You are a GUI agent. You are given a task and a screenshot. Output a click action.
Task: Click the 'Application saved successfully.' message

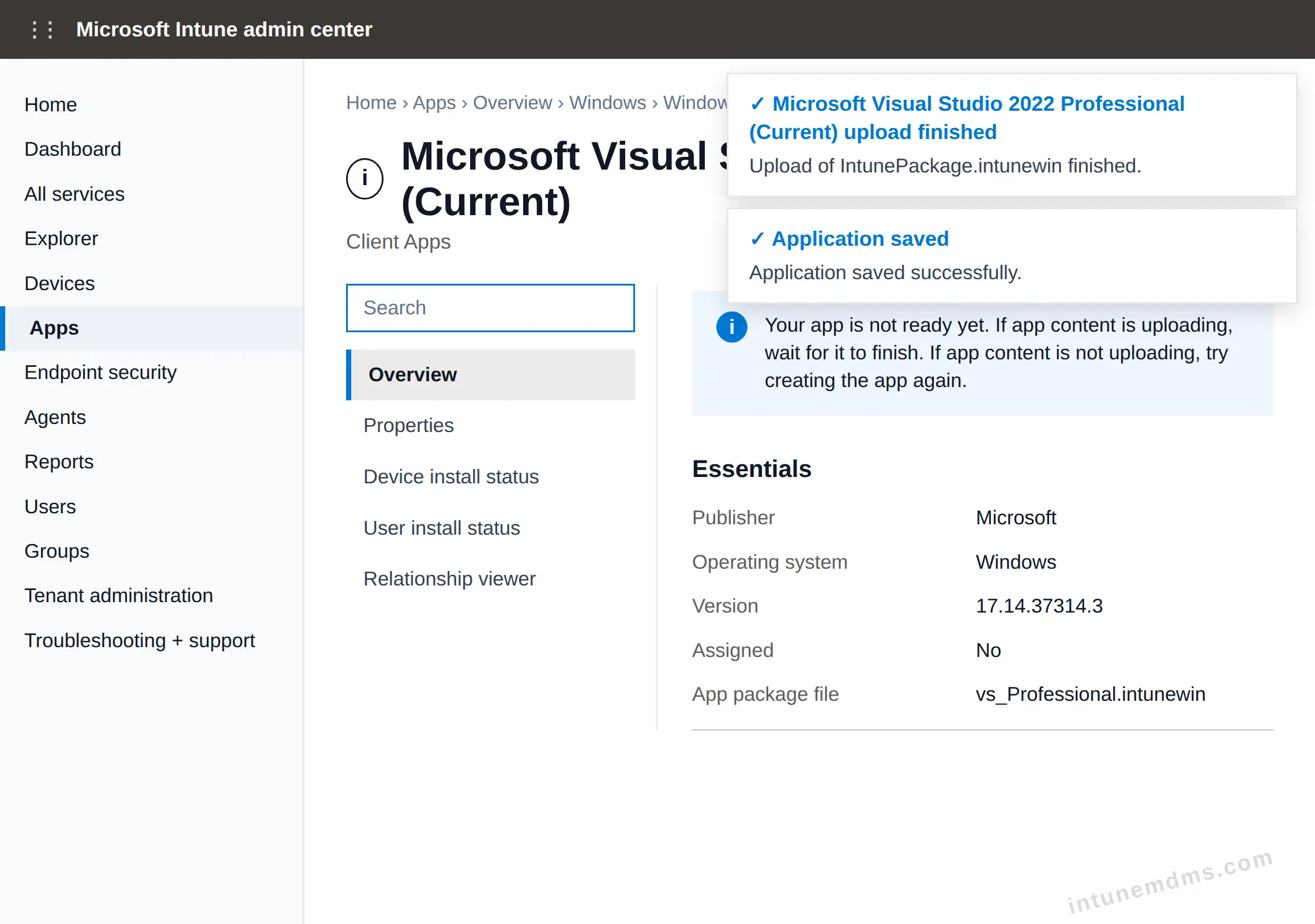(x=885, y=272)
